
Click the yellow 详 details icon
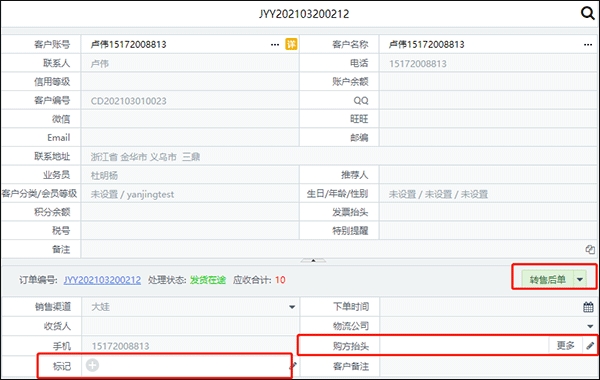point(291,44)
